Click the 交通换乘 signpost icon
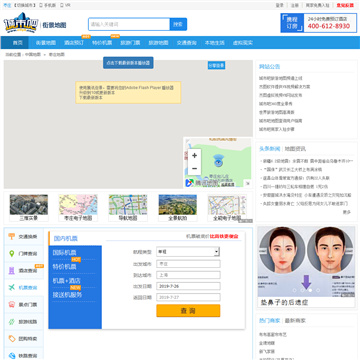 (12, 237)
